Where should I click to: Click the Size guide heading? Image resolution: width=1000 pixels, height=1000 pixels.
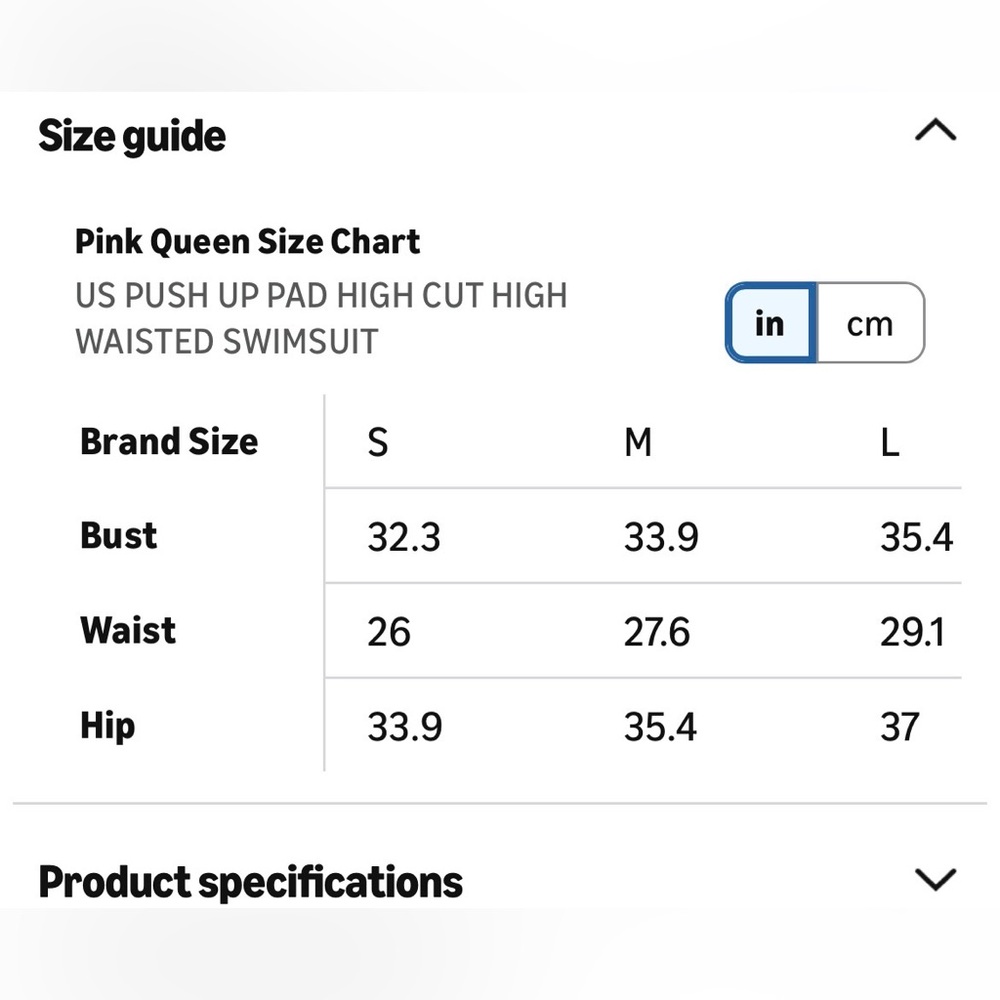(131, 136)
